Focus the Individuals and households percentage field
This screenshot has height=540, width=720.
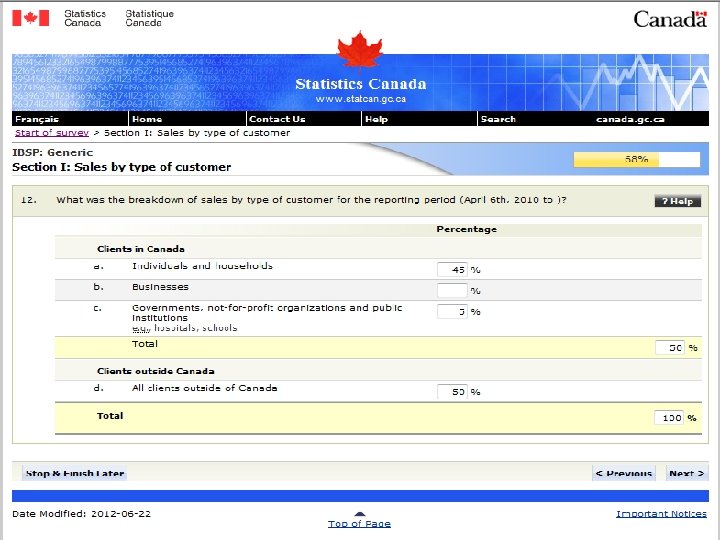click(452, 270)
